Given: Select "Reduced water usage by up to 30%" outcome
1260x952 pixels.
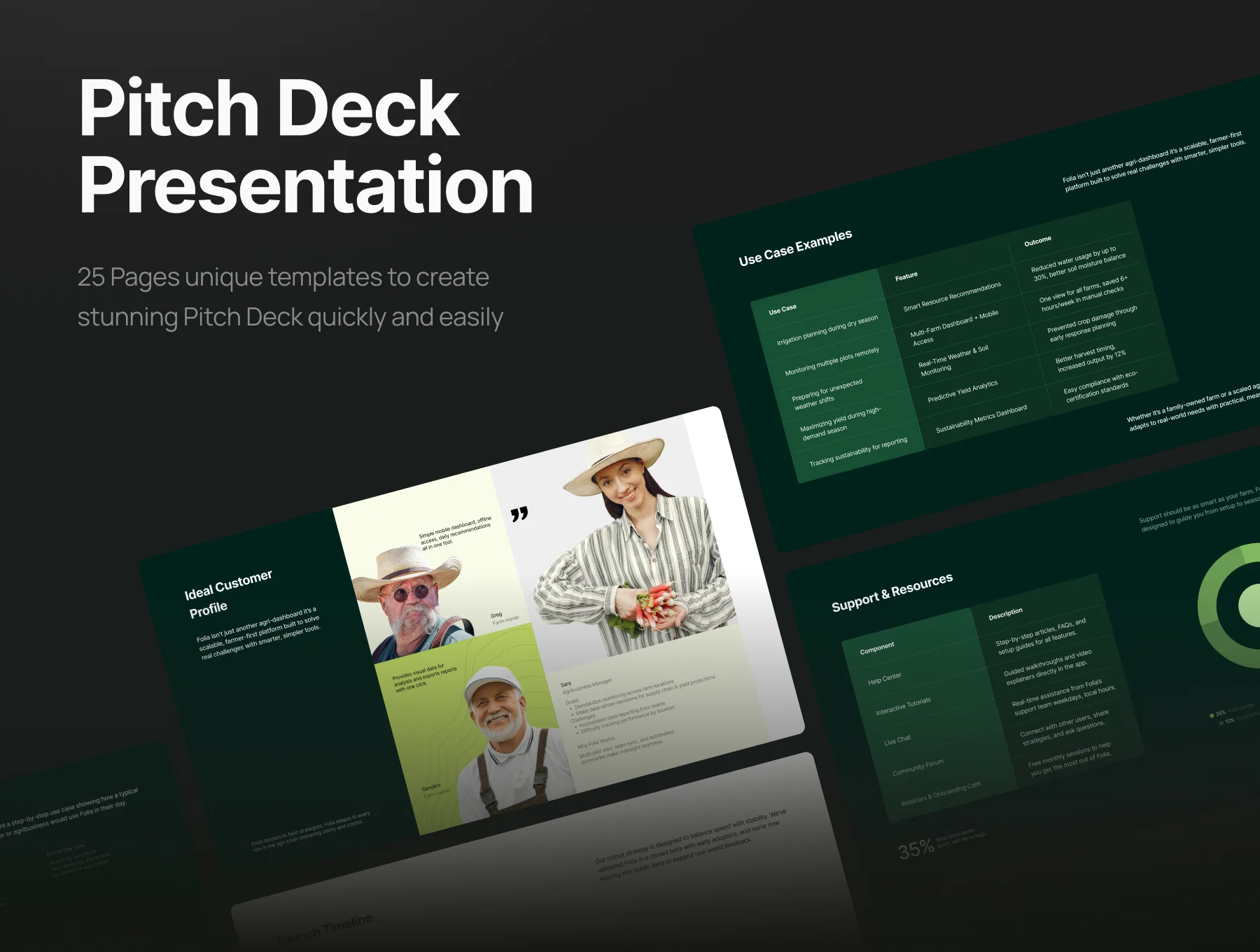Looking at the screenshot, I should 1078,263.
